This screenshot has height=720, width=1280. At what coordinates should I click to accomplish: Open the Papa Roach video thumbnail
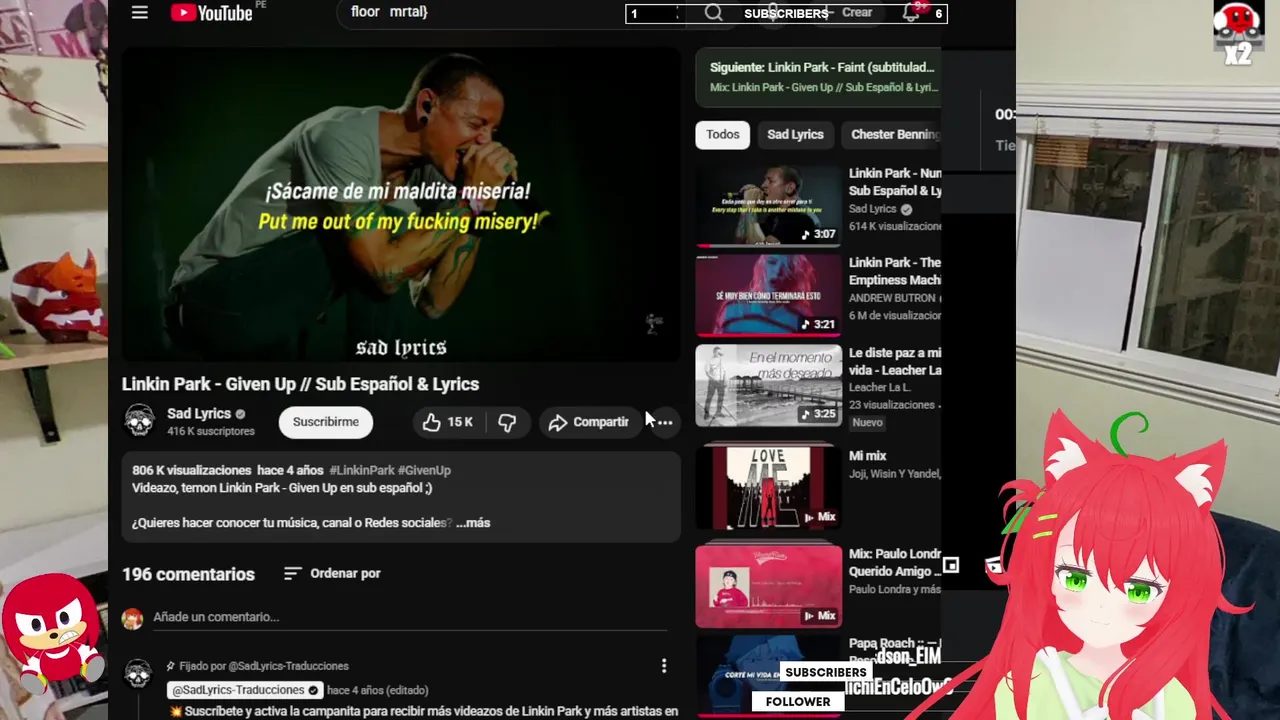(769, 676)
